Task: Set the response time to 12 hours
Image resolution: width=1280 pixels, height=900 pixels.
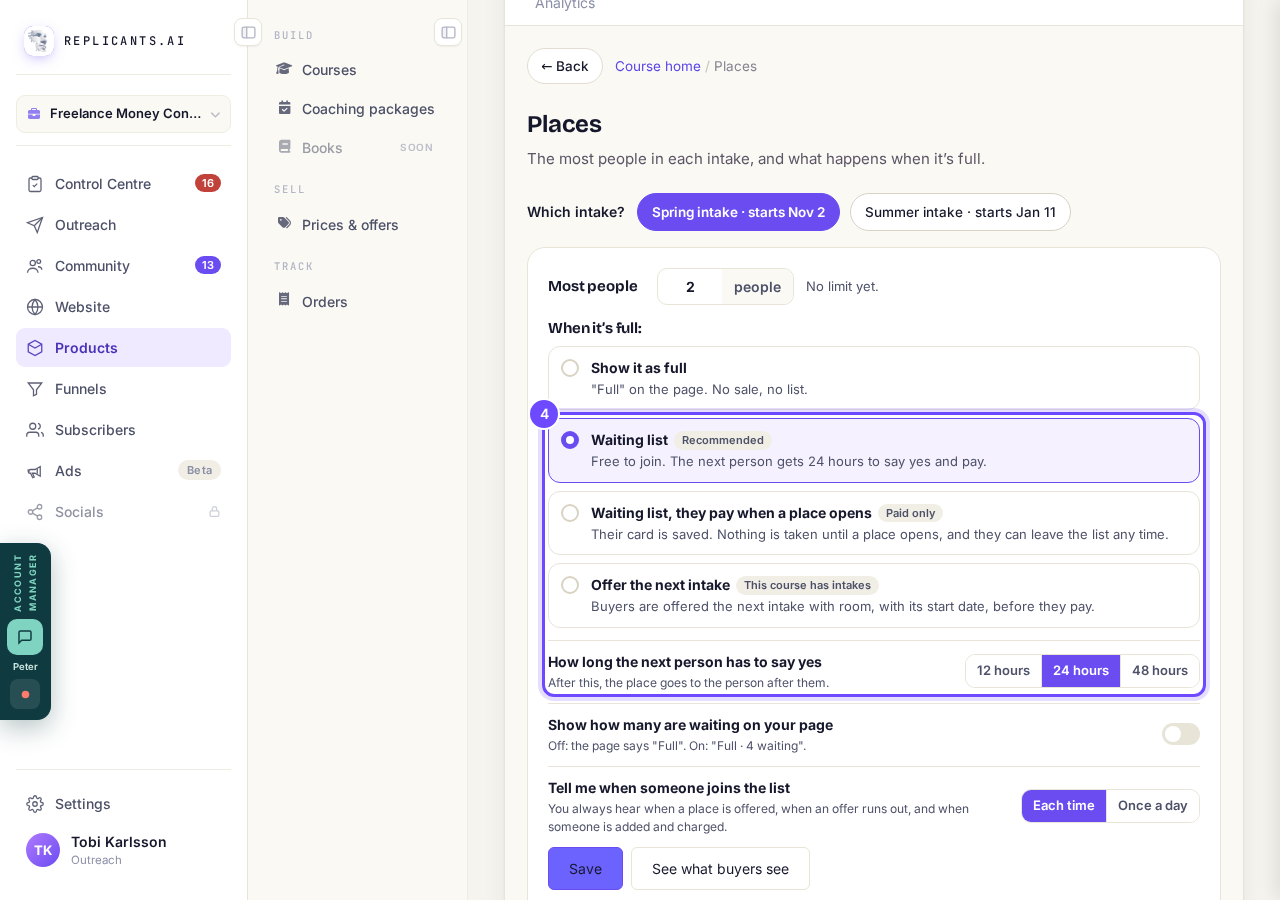Action: (1003, 671)
